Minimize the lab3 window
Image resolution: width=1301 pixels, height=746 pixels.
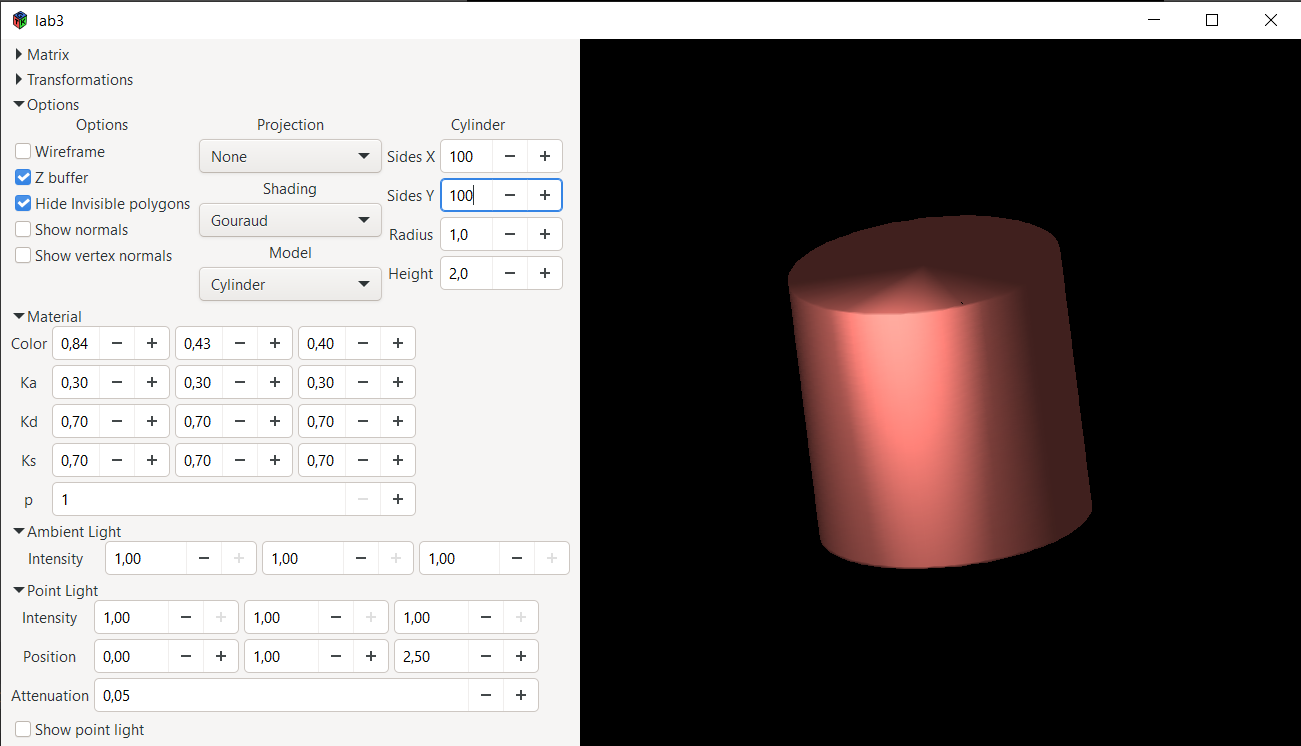[x=1154, y=20]
